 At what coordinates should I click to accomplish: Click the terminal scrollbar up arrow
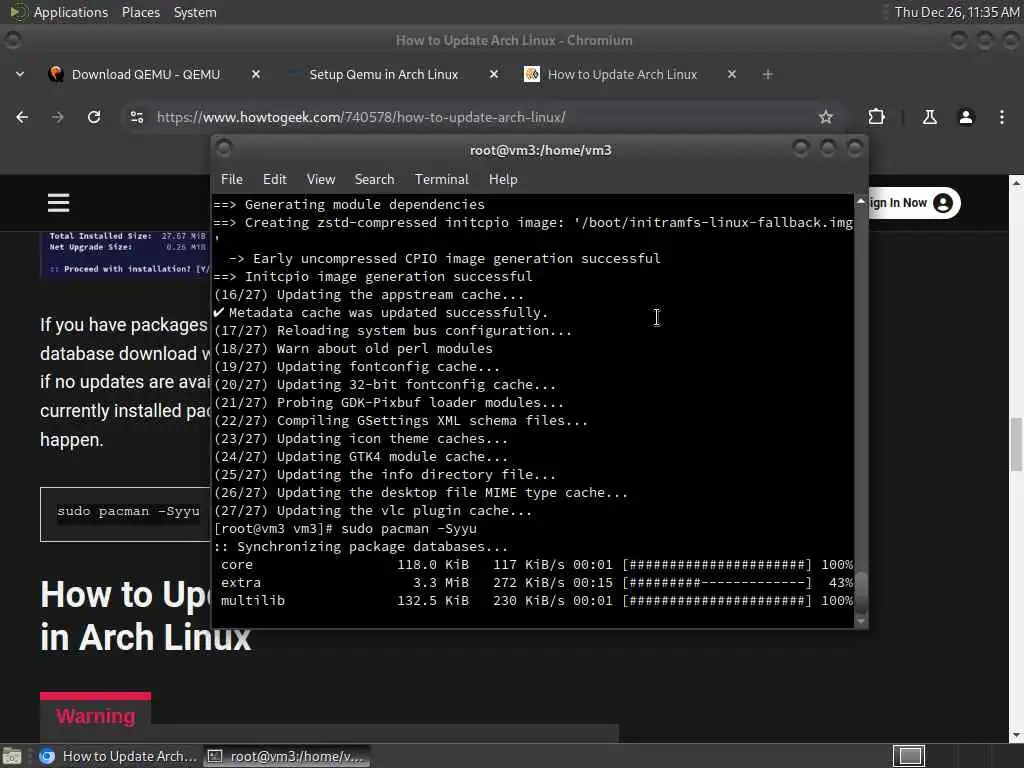861,202
